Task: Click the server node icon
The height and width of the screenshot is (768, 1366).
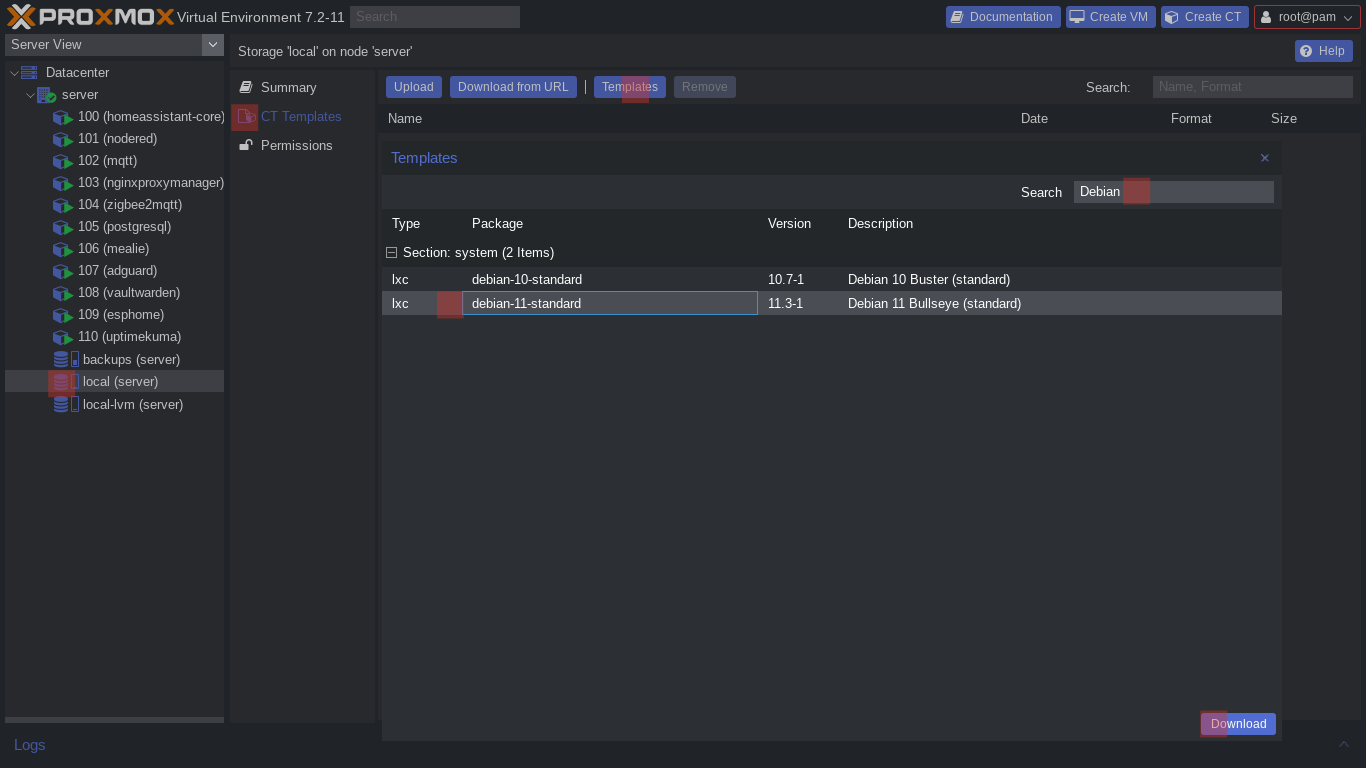Action: (x=46, y=95)
